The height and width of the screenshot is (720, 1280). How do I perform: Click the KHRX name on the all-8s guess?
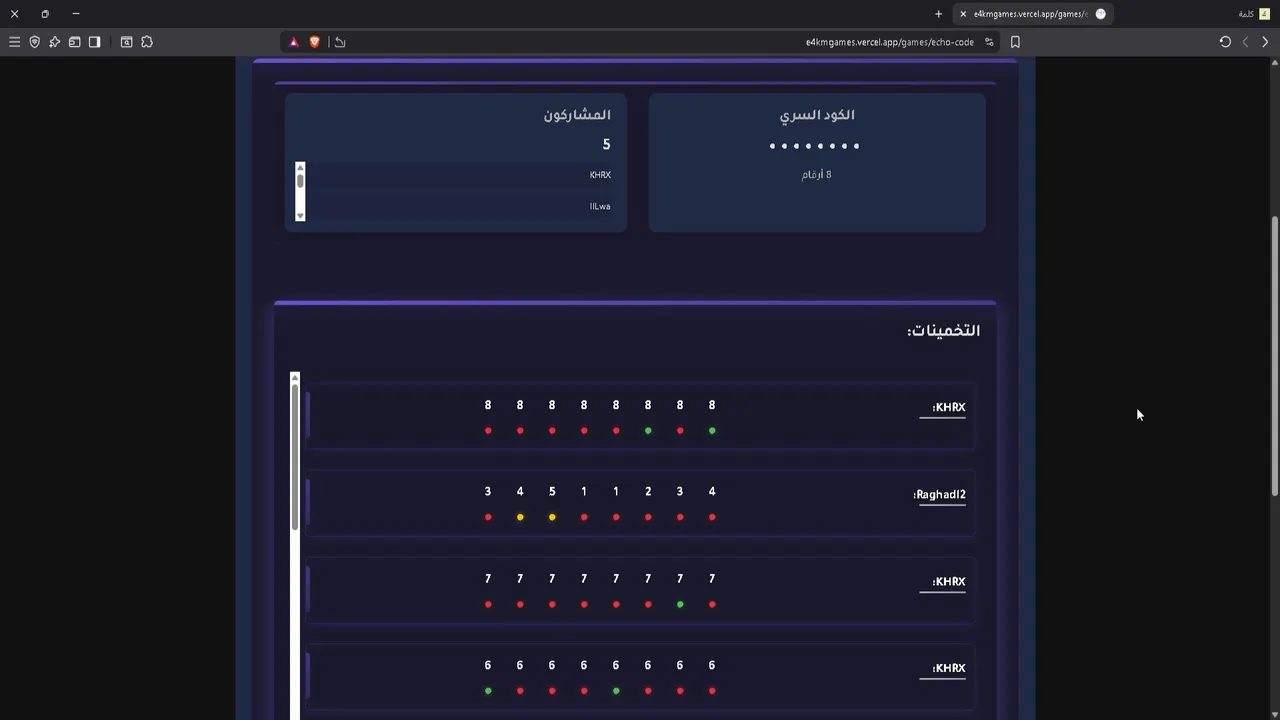[948, 407]
